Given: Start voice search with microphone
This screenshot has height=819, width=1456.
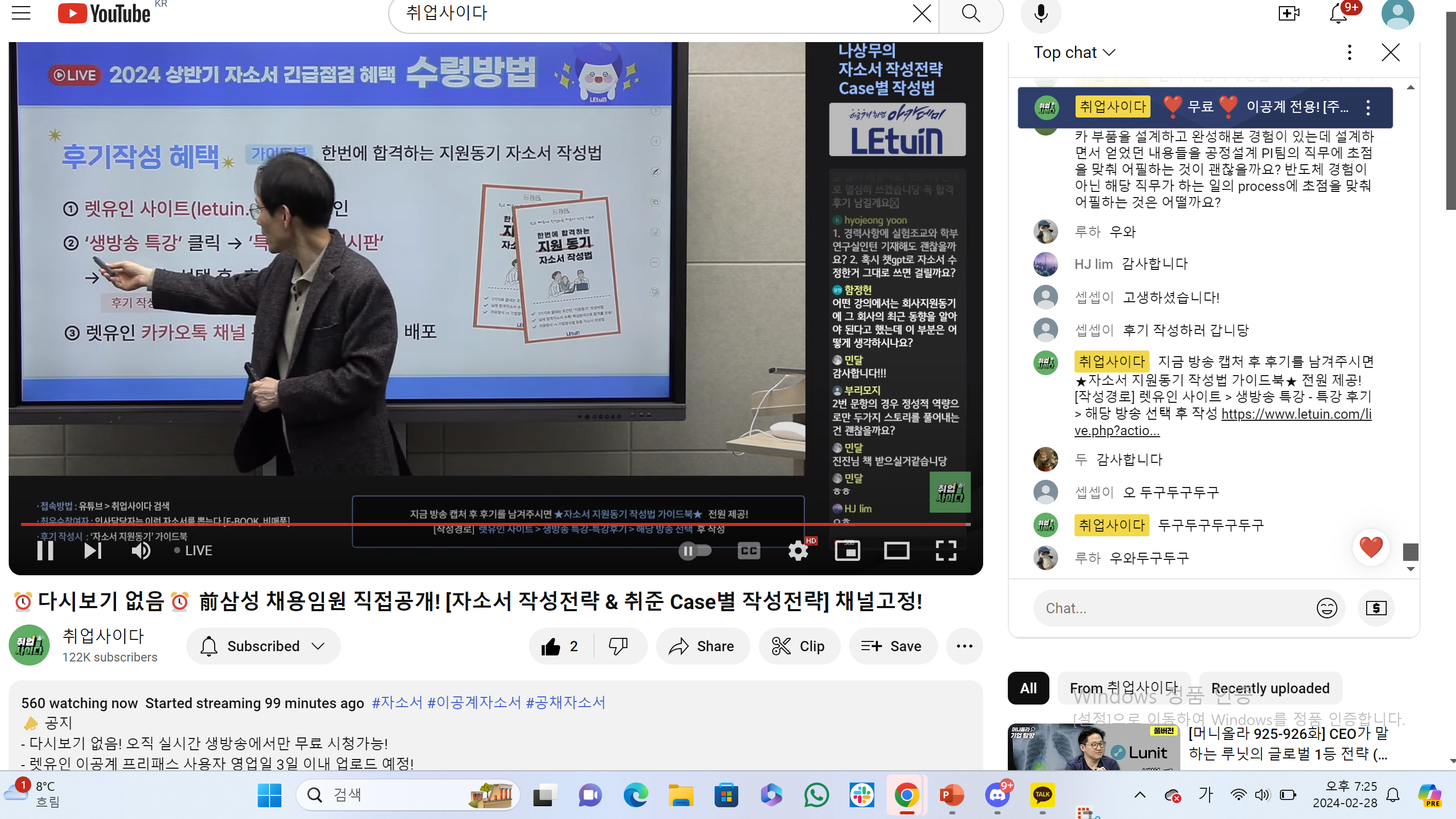Looking at the screenshot, I should (1041, 13).
